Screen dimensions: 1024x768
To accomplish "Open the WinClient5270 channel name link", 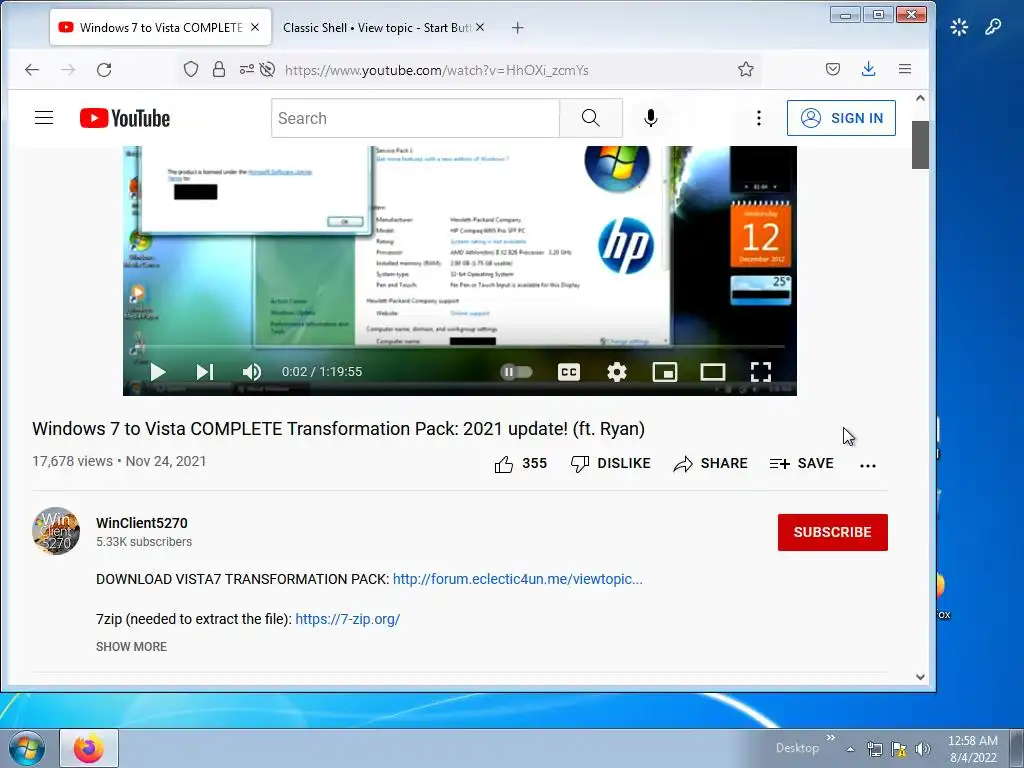I will 142,523.
